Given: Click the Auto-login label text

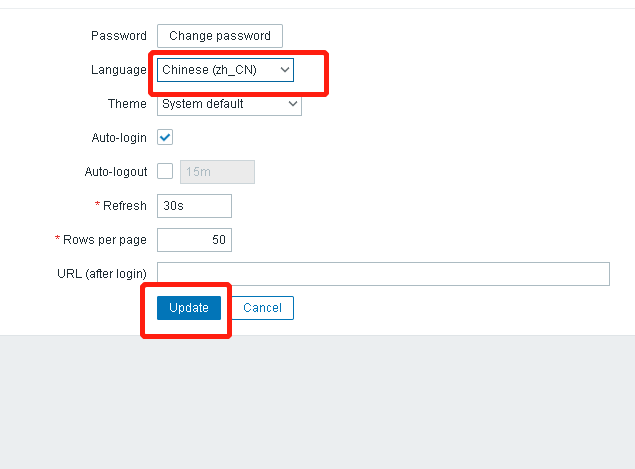Looking at the screenshot, I should (x=119, y=138).
